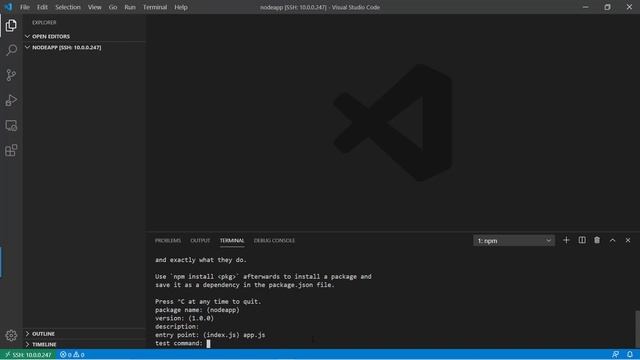The height and width of the screenshot is (360, 640).
Task: Focus the terminal at test command prompt
Action: click(x=208, y=343)
